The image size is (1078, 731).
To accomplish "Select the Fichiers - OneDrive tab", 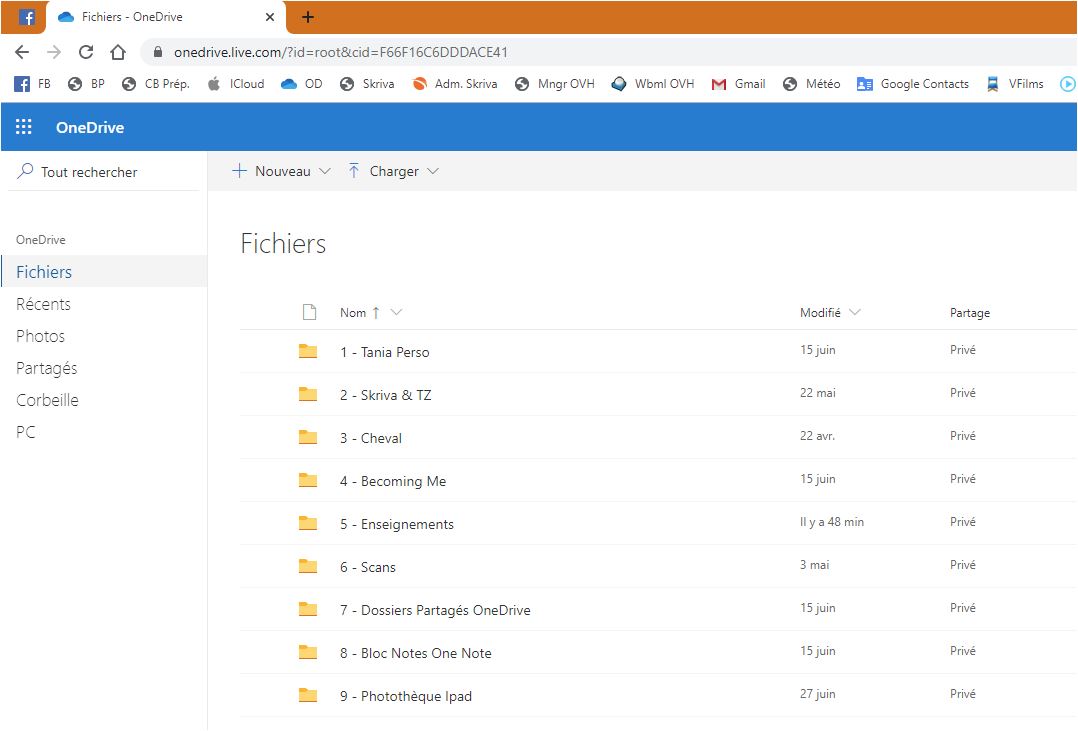I will (167, 17).
